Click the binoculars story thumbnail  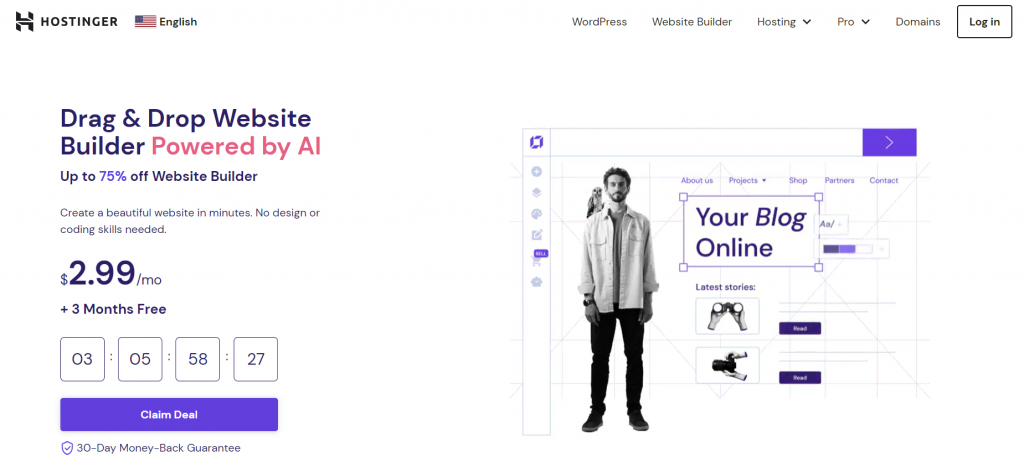(x=727, y=317)
